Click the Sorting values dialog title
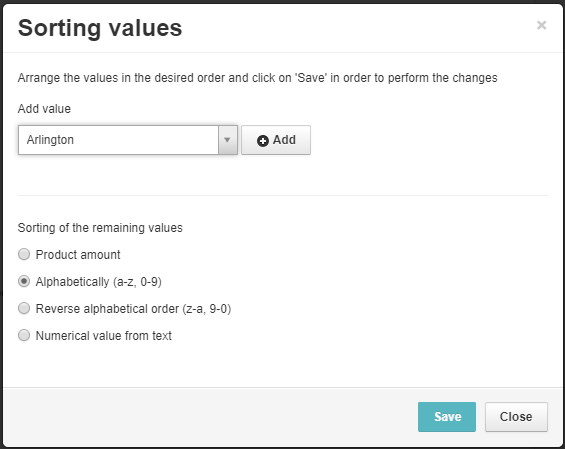Image resolution: width=565 pixels, height=449 pixels. pyautogui.click(x=100, y=28)
